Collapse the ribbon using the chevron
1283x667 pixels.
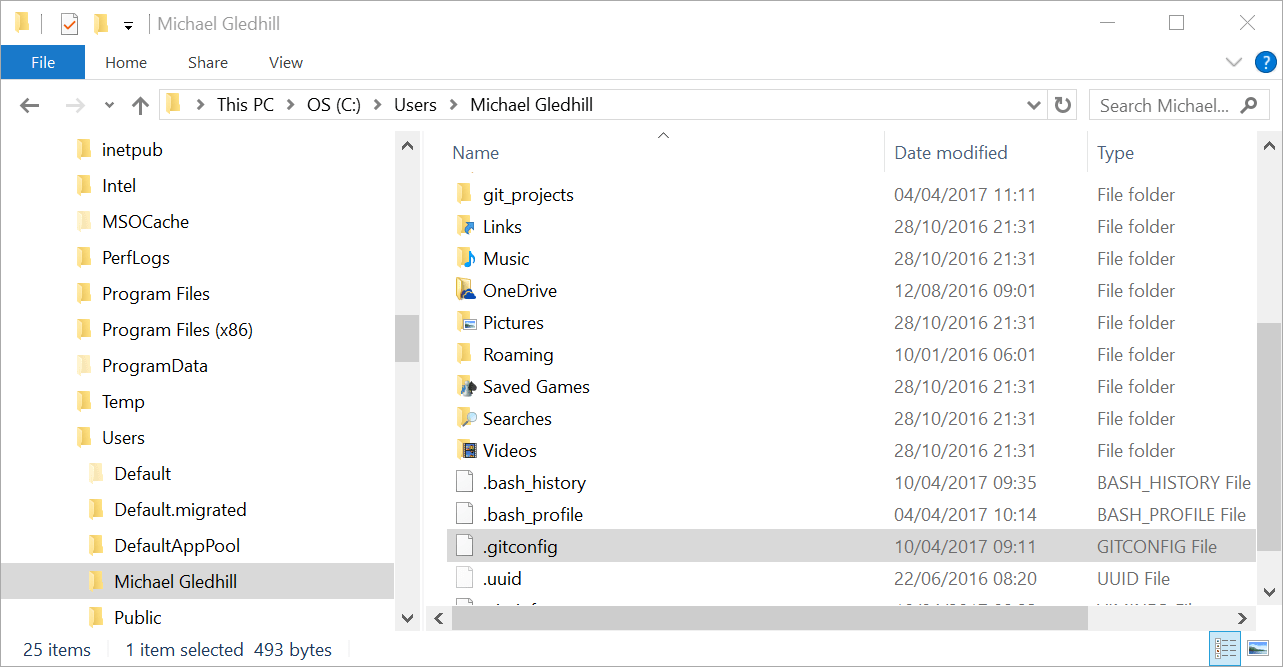[1233, 61]
